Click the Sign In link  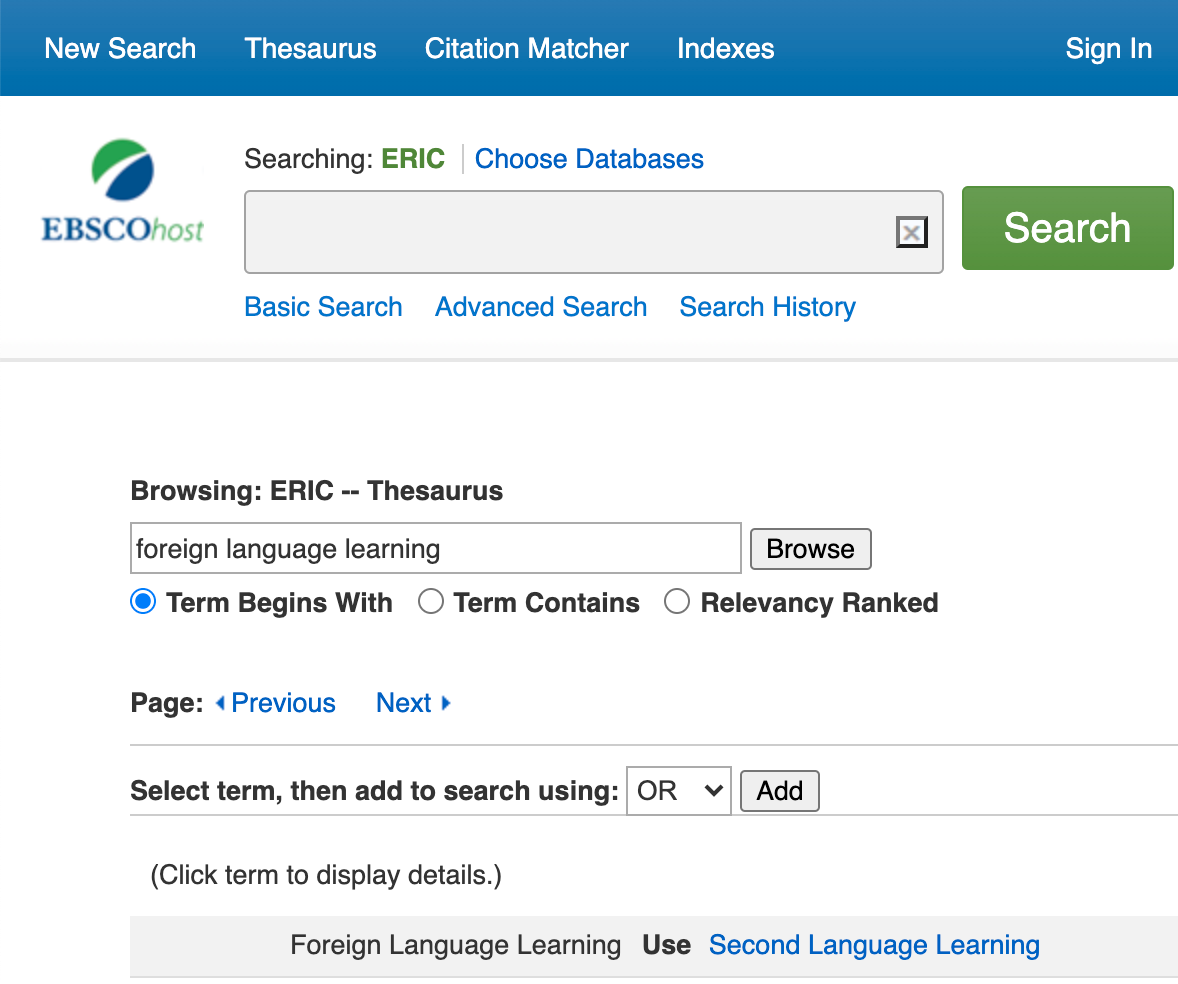pyautogui.click(x=1108, y=49)
